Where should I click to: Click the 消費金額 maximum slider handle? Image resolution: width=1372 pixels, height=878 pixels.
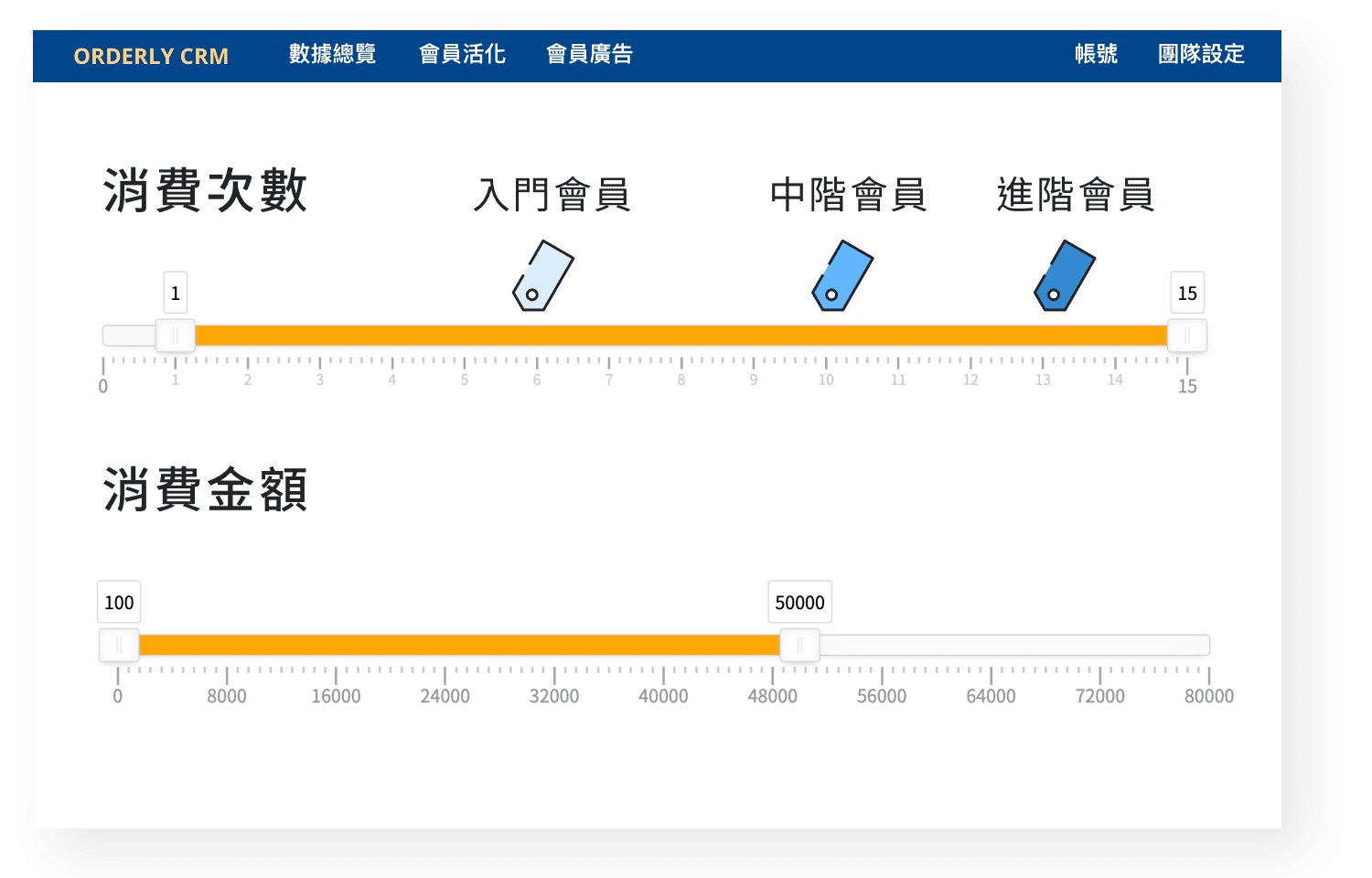click(x=799, y=646)
